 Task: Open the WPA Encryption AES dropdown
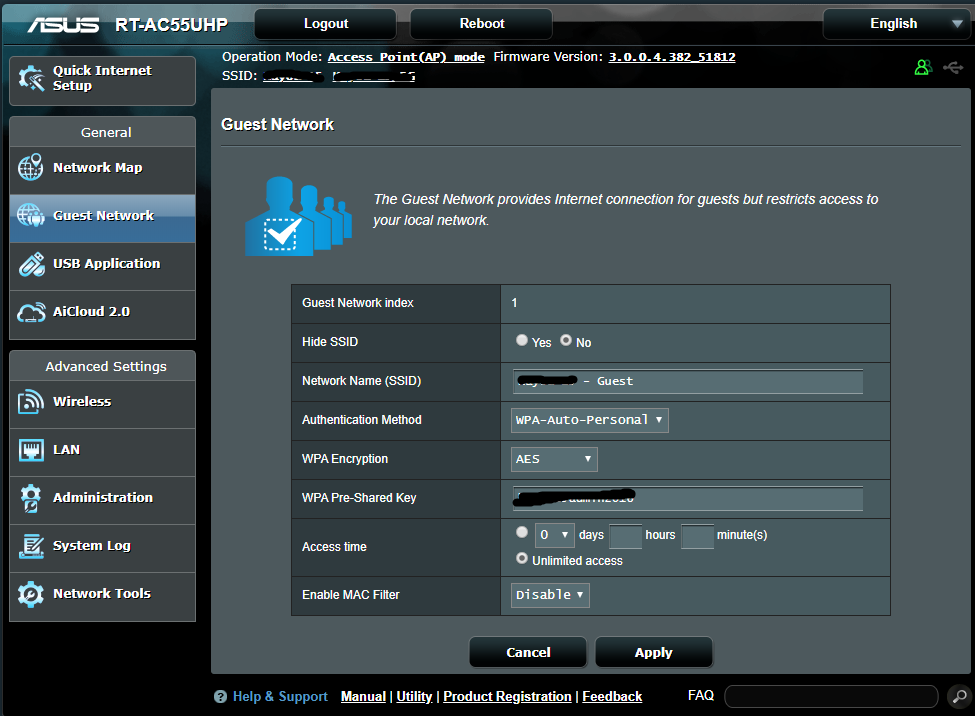[553, 459]
